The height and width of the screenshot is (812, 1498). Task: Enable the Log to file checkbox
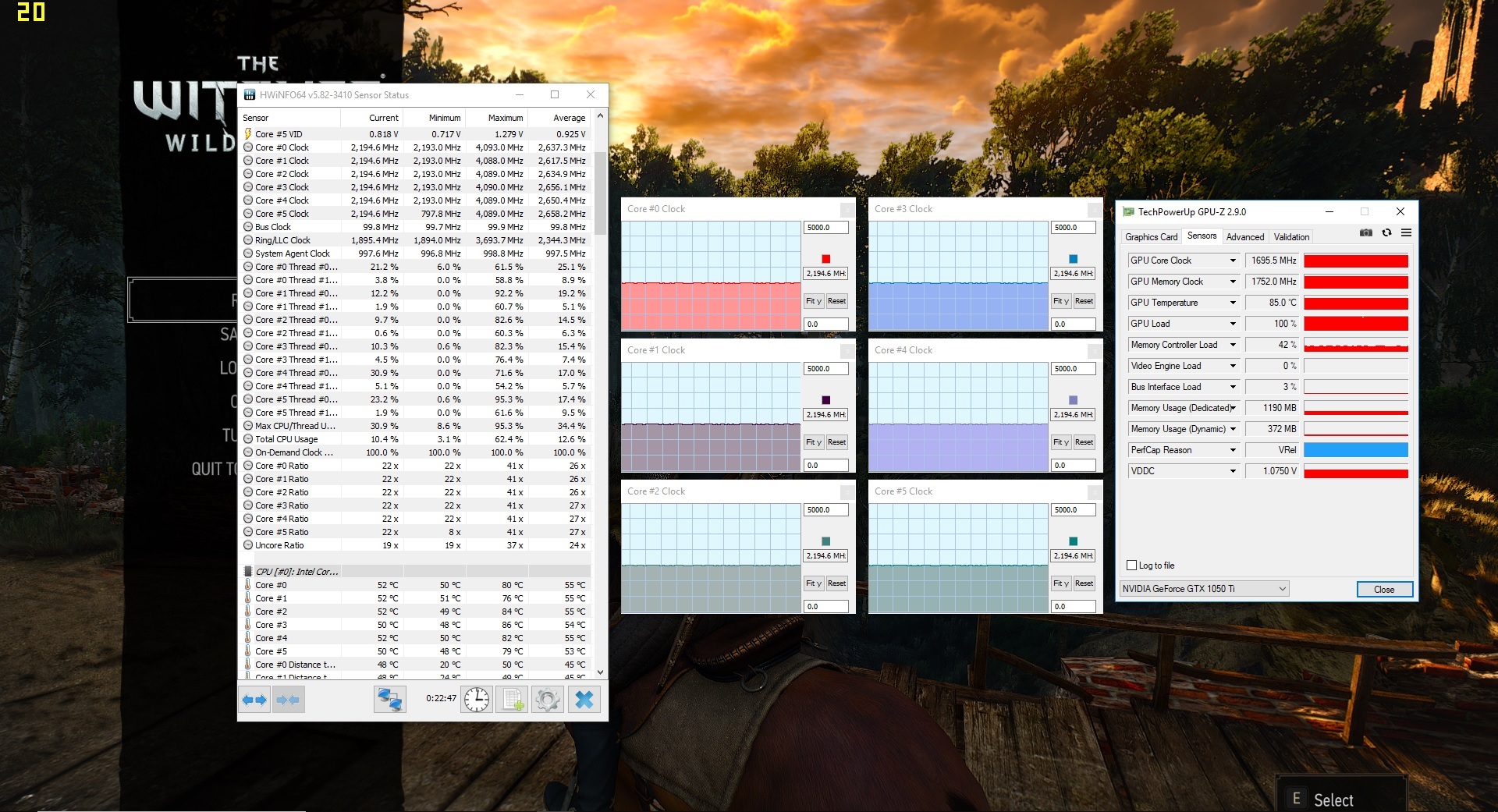pos(1132,566)
